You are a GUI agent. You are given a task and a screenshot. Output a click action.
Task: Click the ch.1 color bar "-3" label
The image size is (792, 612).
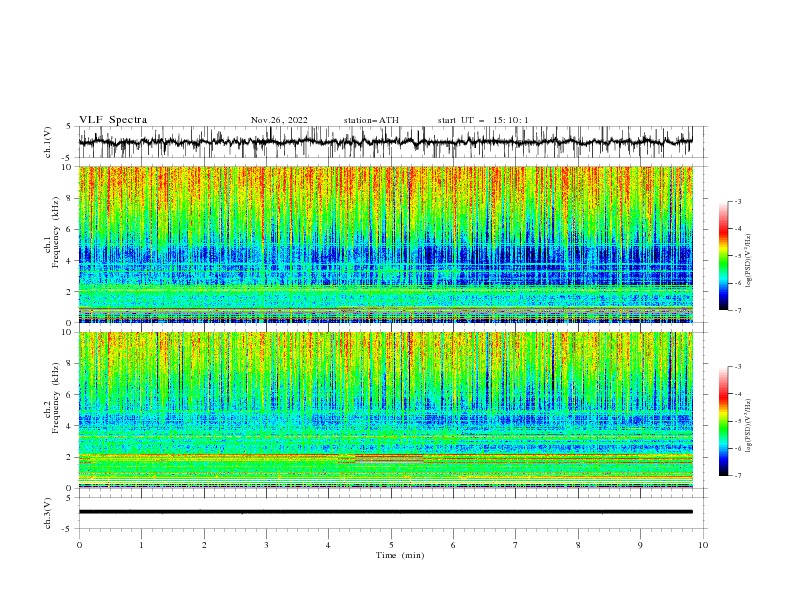coord(737,201)
